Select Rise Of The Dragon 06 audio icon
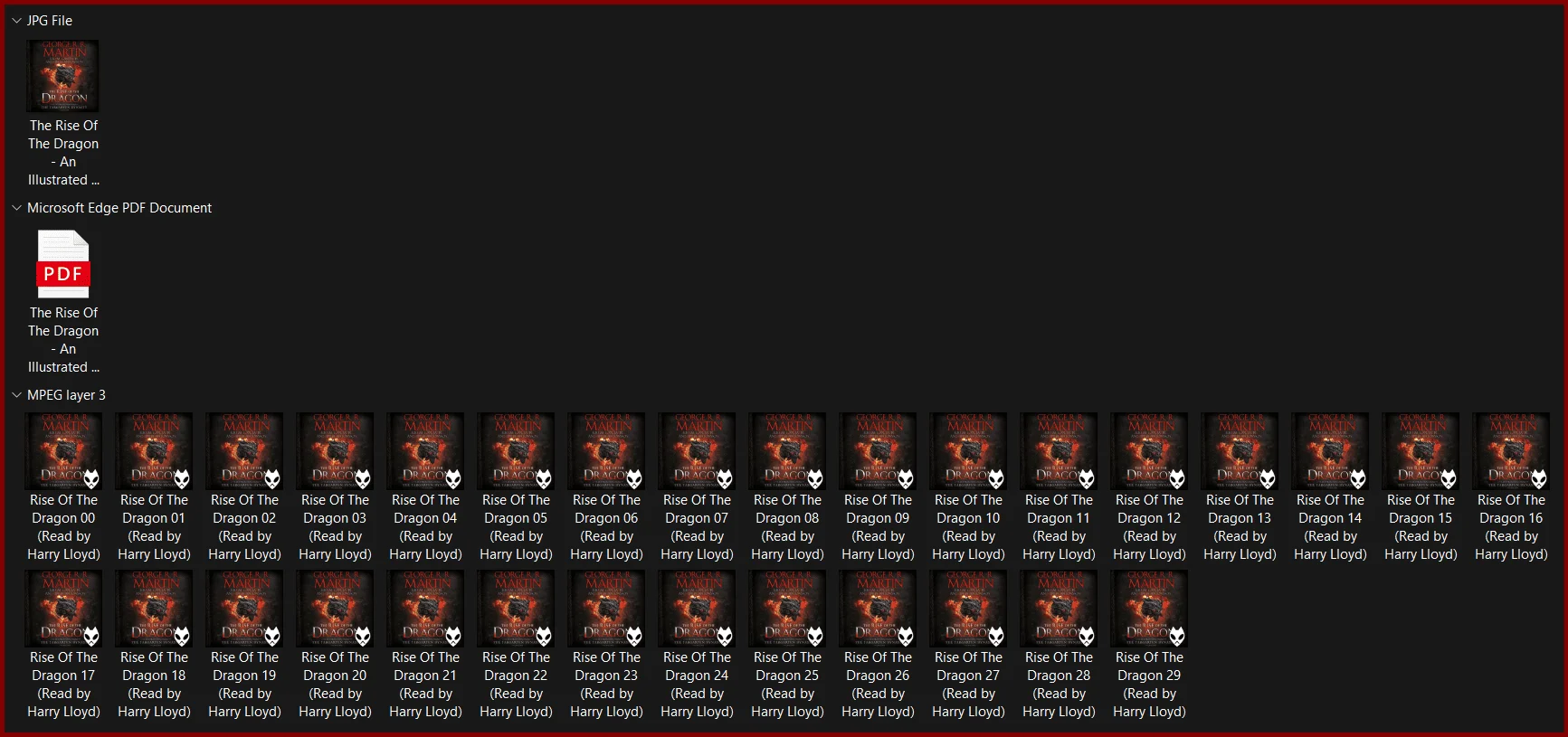 coord(606,451)
